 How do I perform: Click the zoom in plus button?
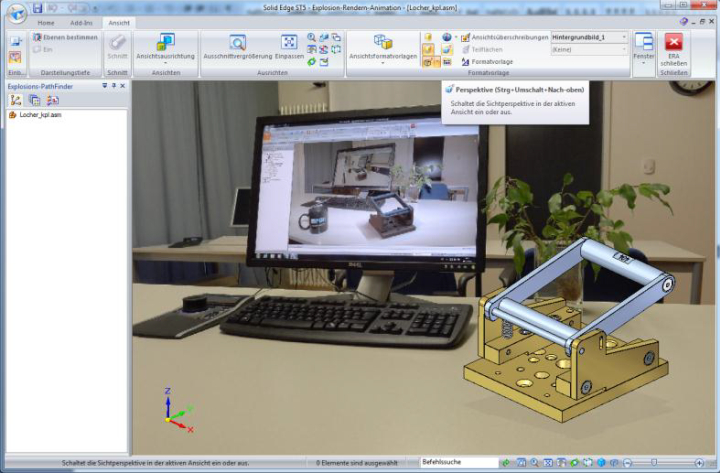point(699,462)
